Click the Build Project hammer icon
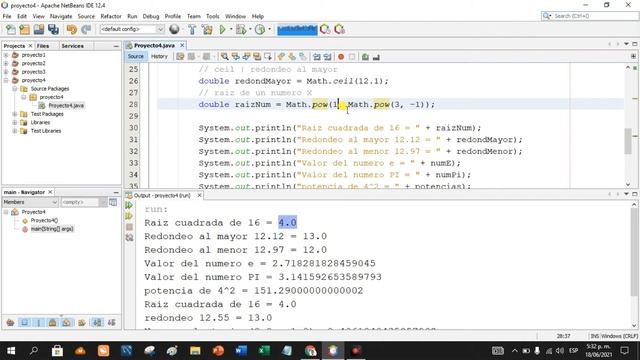This screenshot has height=360, width=640. (x=192, y=29)
